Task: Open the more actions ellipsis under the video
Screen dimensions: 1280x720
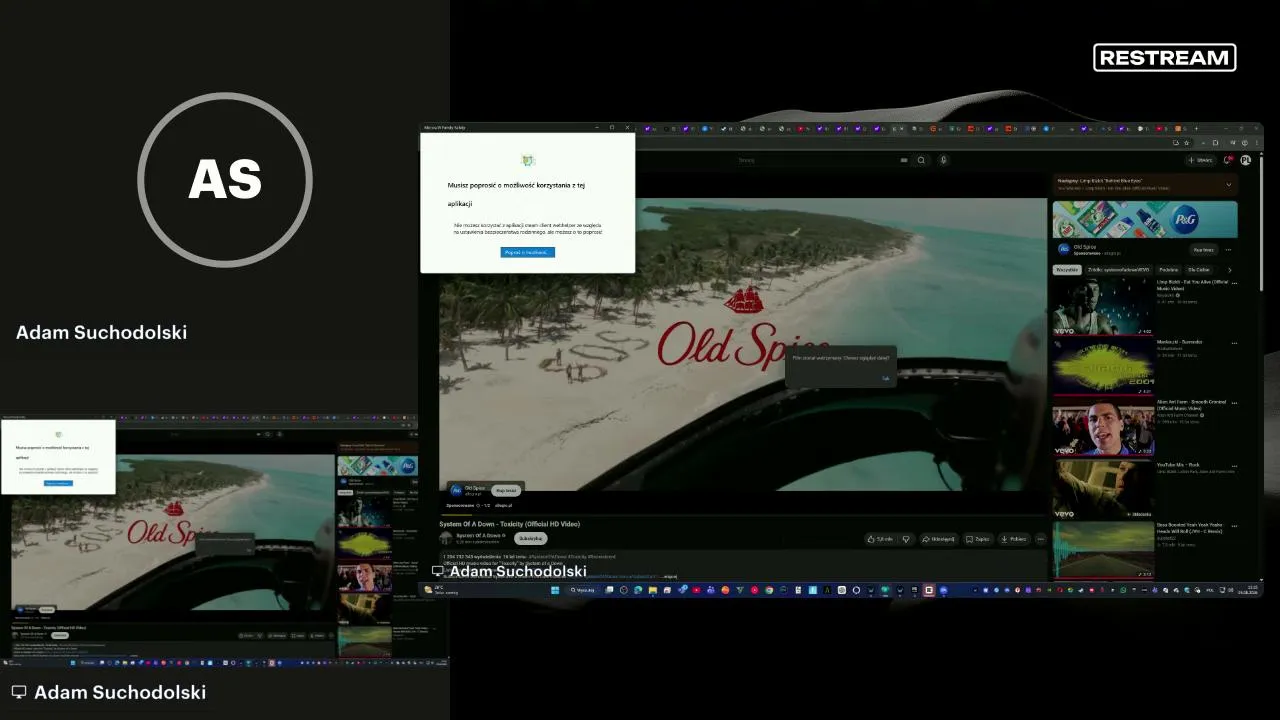Action: tap(1040, 539)
